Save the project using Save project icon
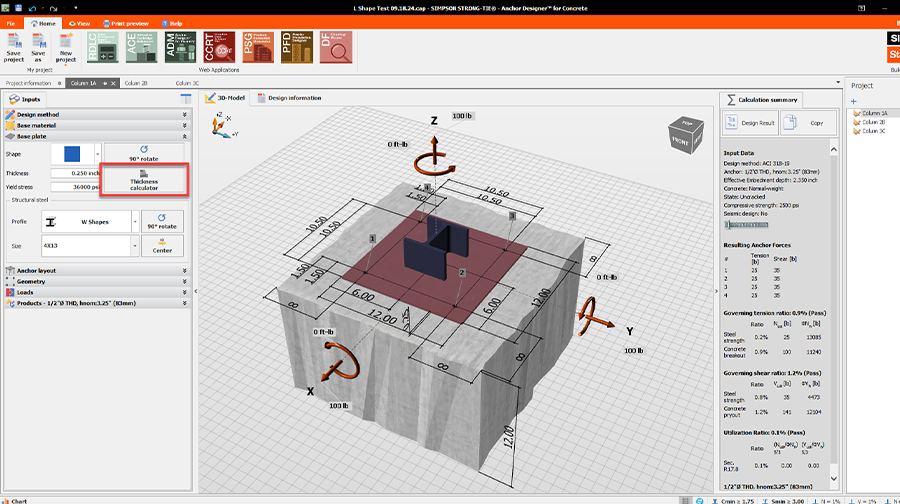 14,48
